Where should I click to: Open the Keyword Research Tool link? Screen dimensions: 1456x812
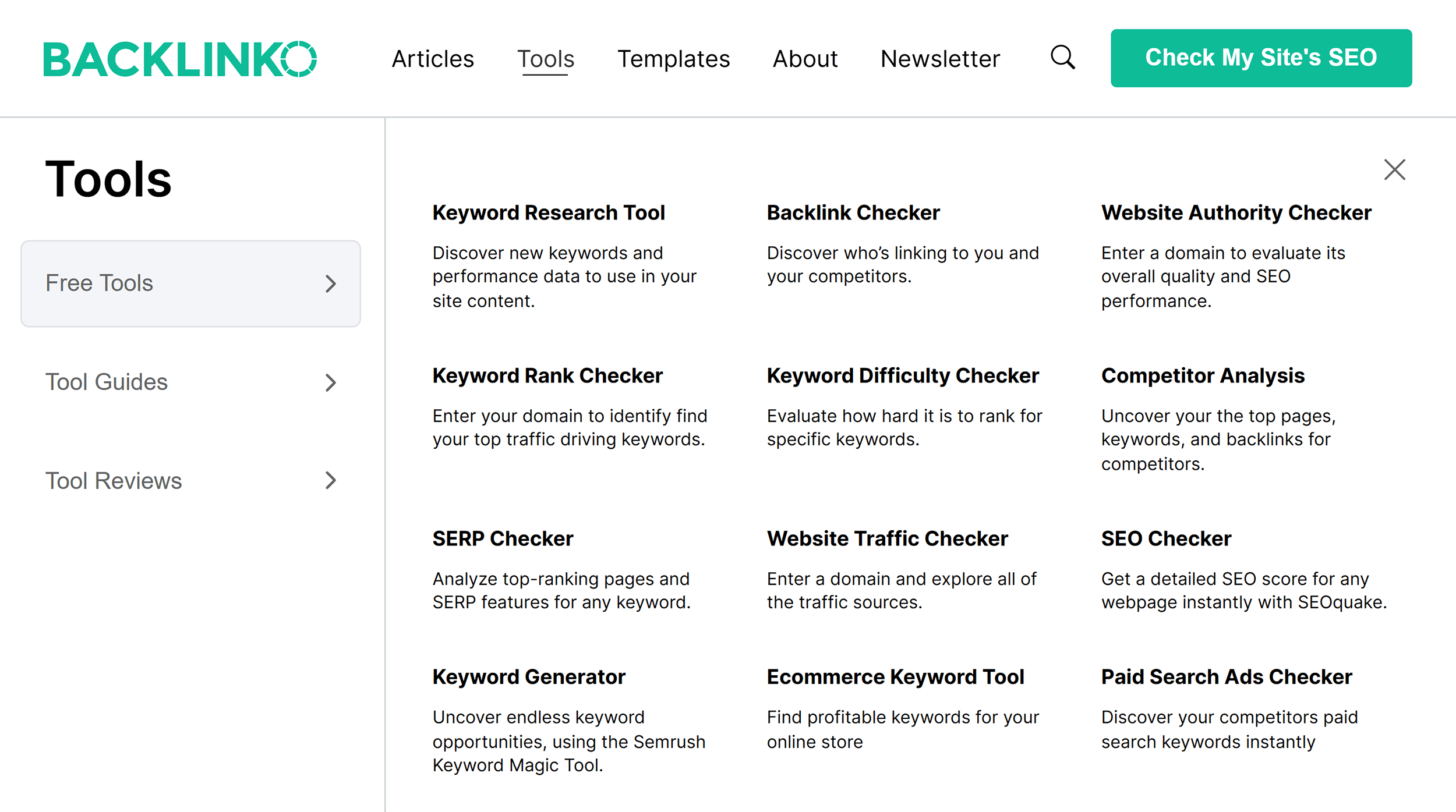pyautogui.click(x=549, y=213)
